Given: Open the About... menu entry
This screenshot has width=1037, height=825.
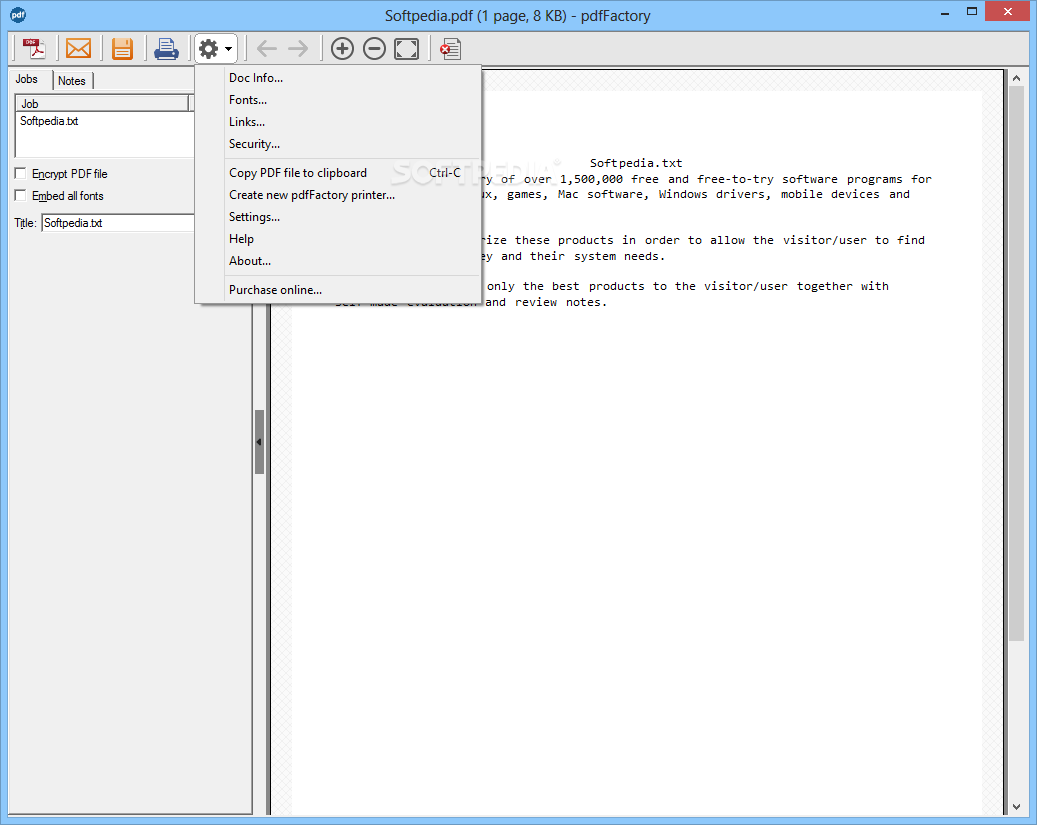Looking at the screenshot, I should (x=338, y=261).
